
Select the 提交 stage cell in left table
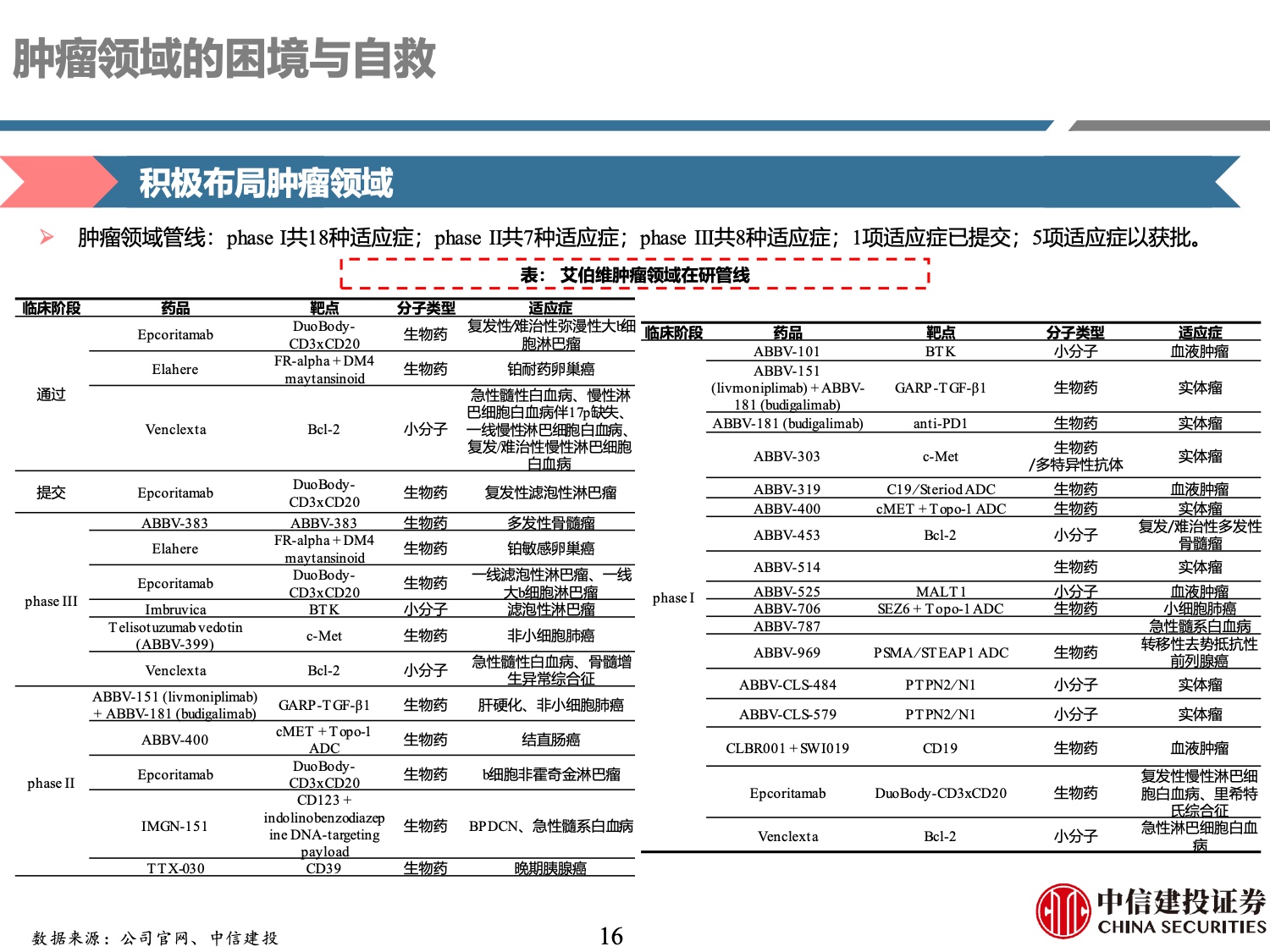(x=51, y=493)
